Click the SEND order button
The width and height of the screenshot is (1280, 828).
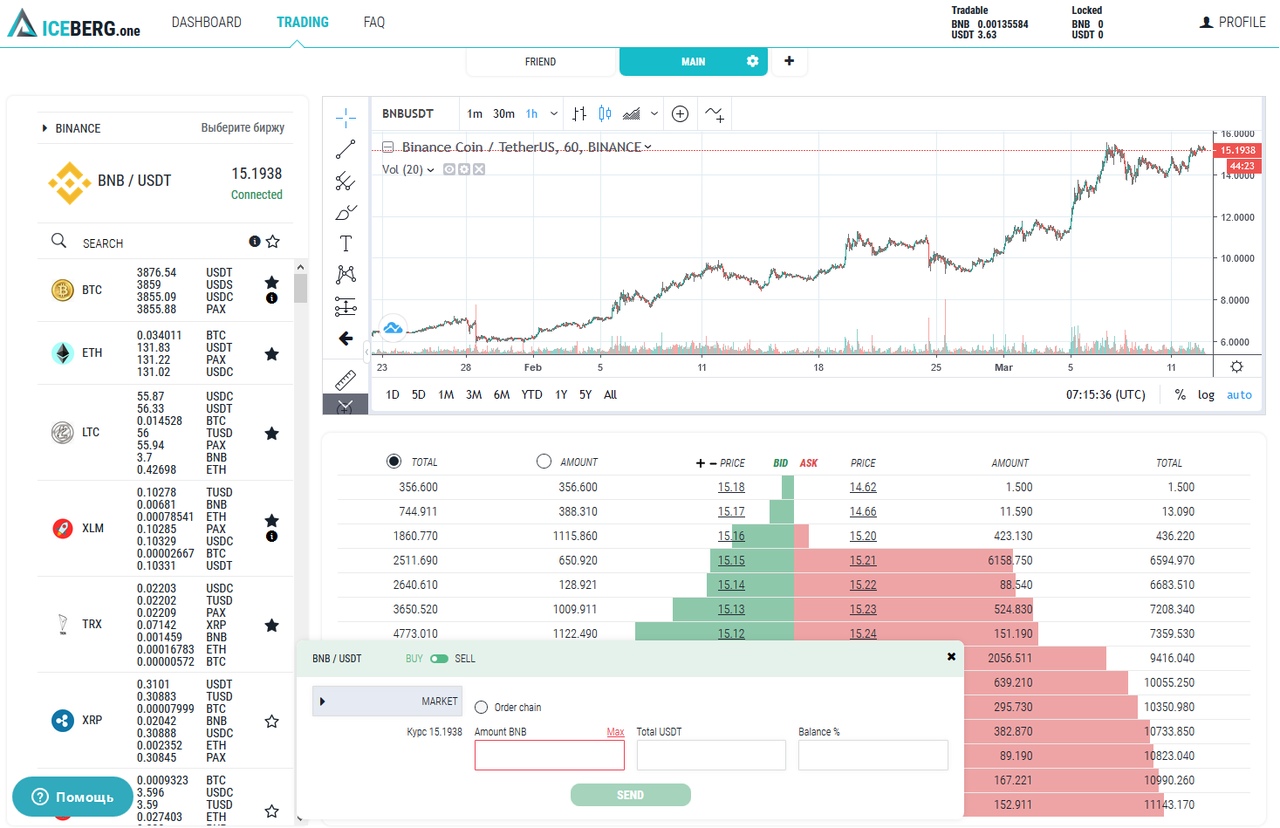pyautogui.click(x=630, y=795)
